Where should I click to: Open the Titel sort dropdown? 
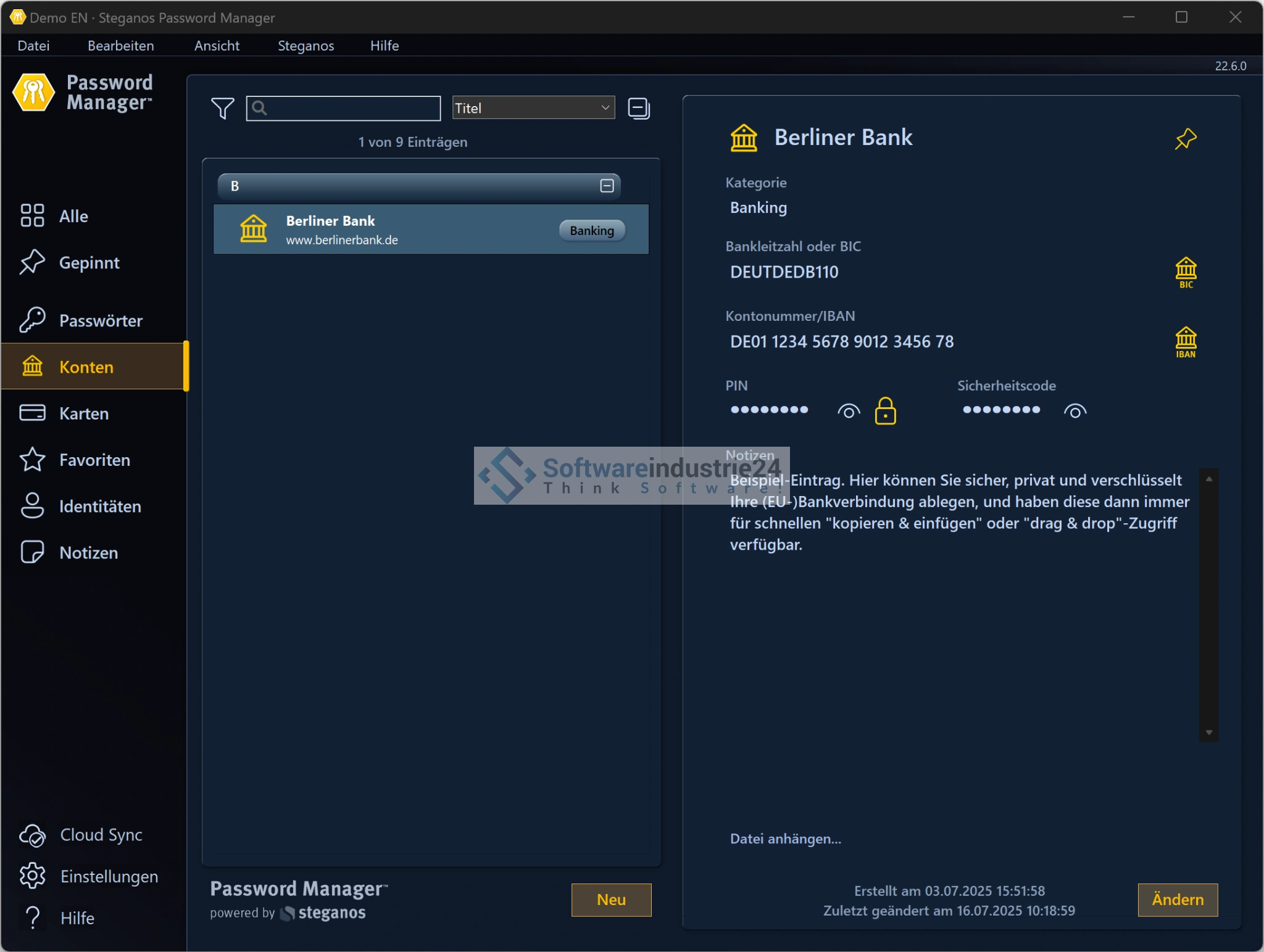(x=533, y=108)
